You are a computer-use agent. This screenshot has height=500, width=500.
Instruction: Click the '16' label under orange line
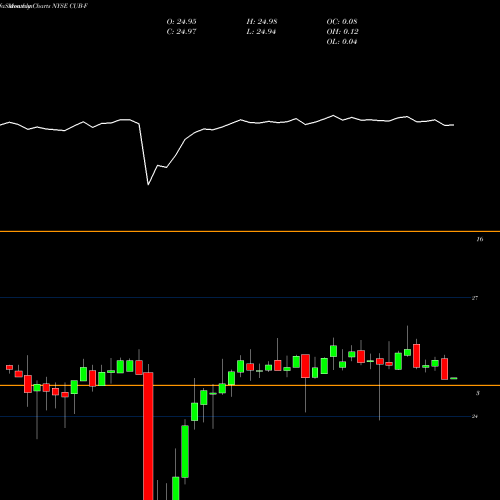pyautogui.click(x=480, y=239)
